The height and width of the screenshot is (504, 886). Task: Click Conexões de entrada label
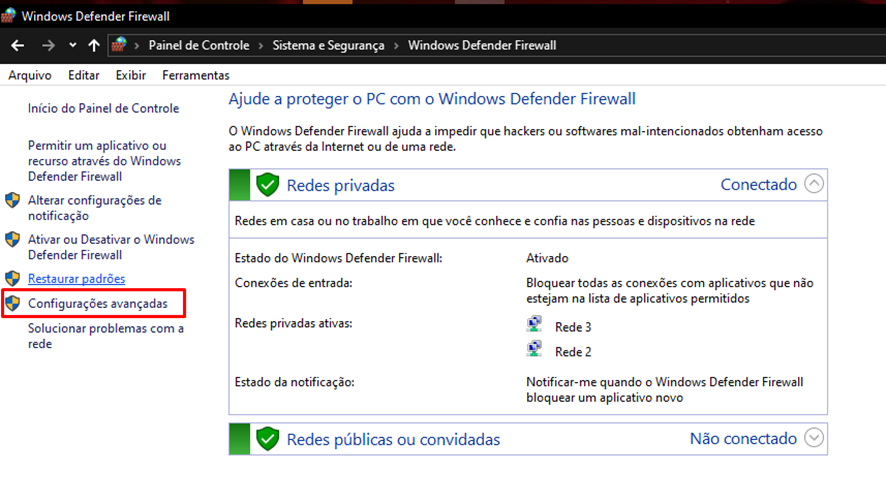coord(293,283)
